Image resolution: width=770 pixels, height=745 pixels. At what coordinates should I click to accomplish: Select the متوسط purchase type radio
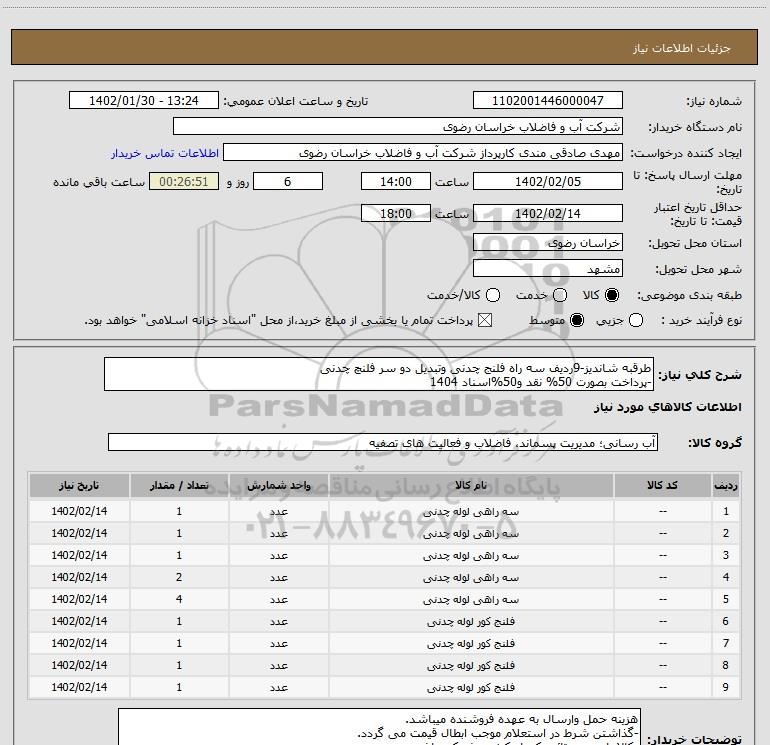[x=577, y=320]
